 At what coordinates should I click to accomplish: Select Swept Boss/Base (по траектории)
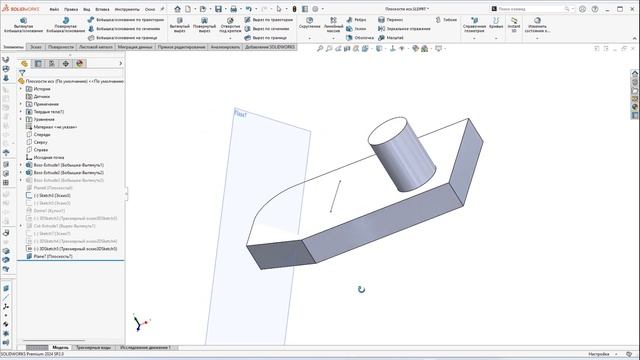coord(126,20)
